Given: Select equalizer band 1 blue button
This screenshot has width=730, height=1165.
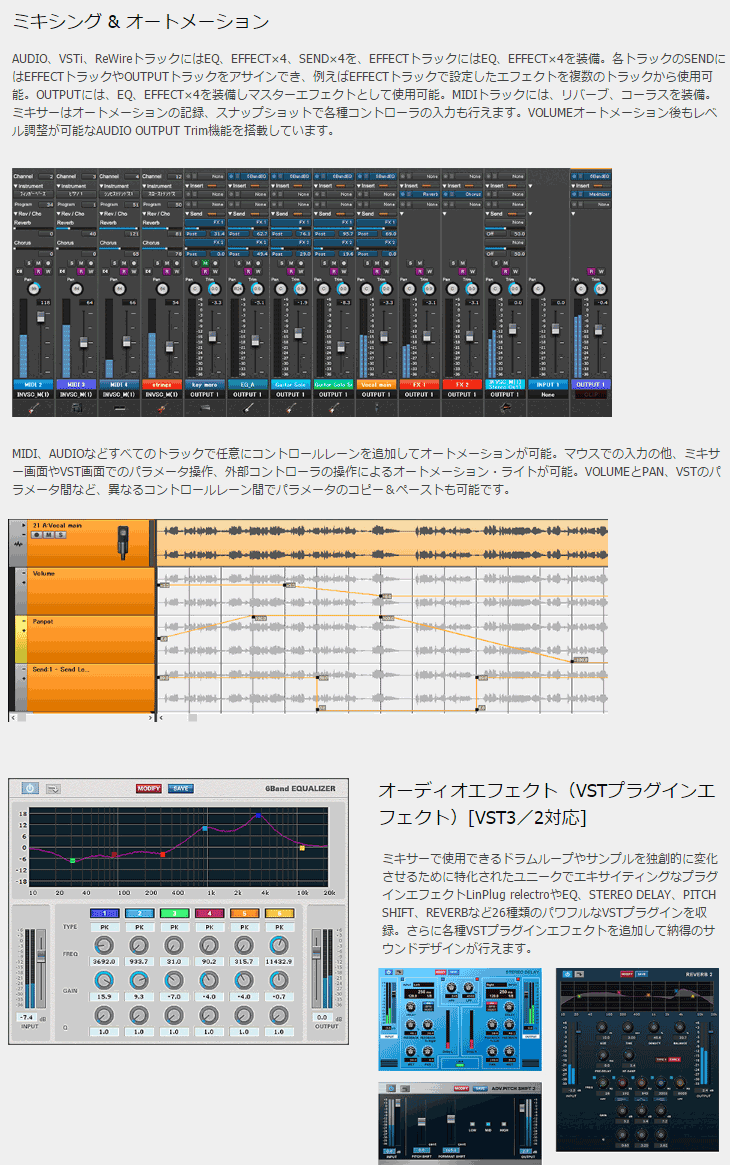Looking at the screenshot, I should click(x=105, y=912).
